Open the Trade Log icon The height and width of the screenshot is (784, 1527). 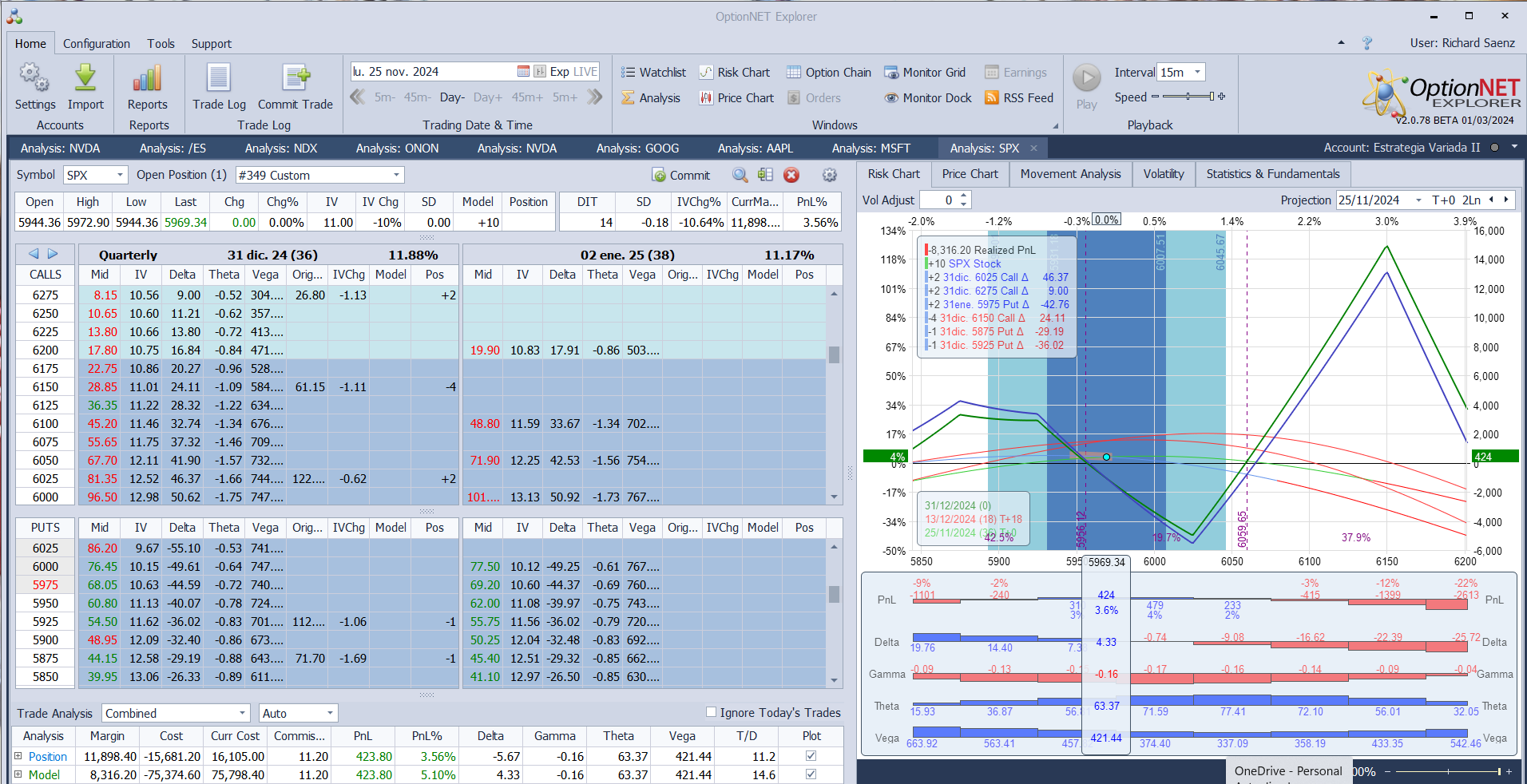[219, 79]
